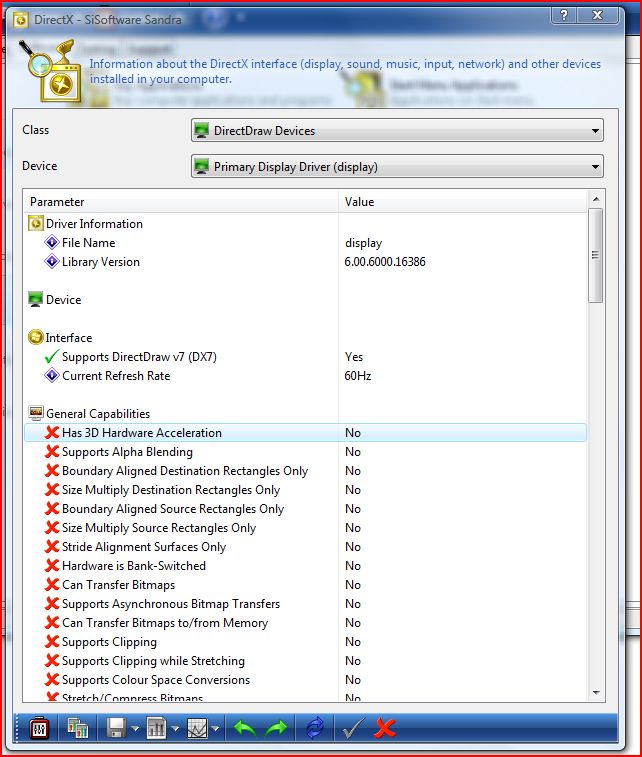Click the green check icon beside Supports DirectDraw v7
Image resolution: width=642 pixels, height=757 pixels.
click(52, 356)
